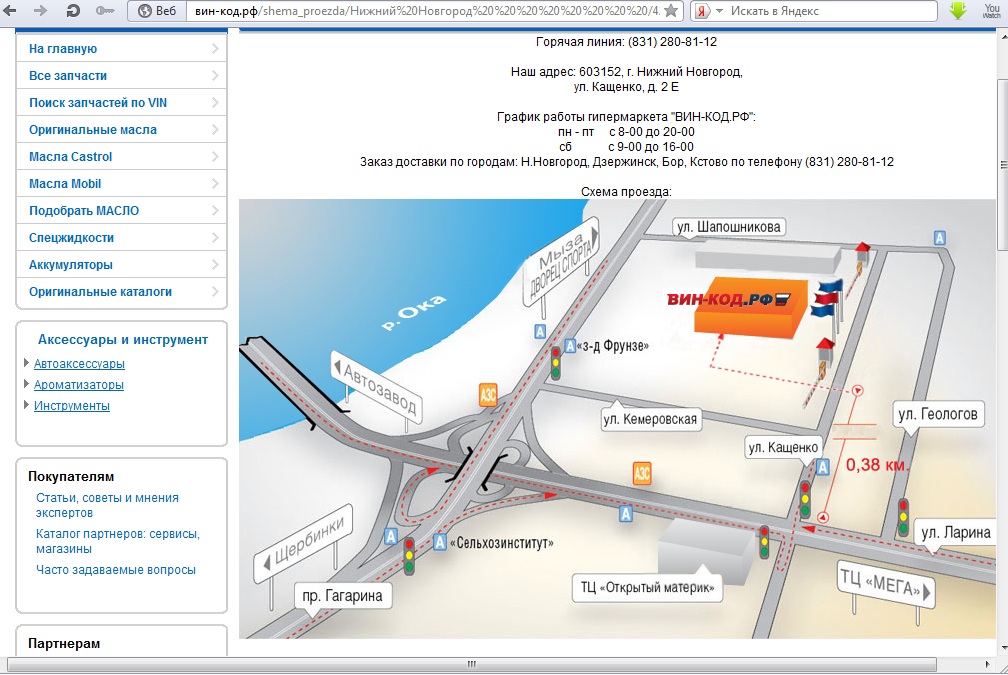The image size is (1008, 675).
Task: Click chevron next to Все запчасти
Action: (215, 76)
